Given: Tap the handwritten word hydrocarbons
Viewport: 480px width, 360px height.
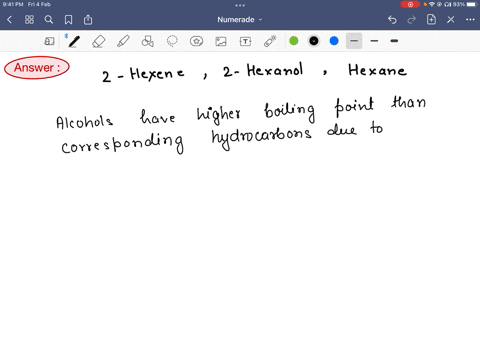Looking at the screenshot, I should point(262,137).
